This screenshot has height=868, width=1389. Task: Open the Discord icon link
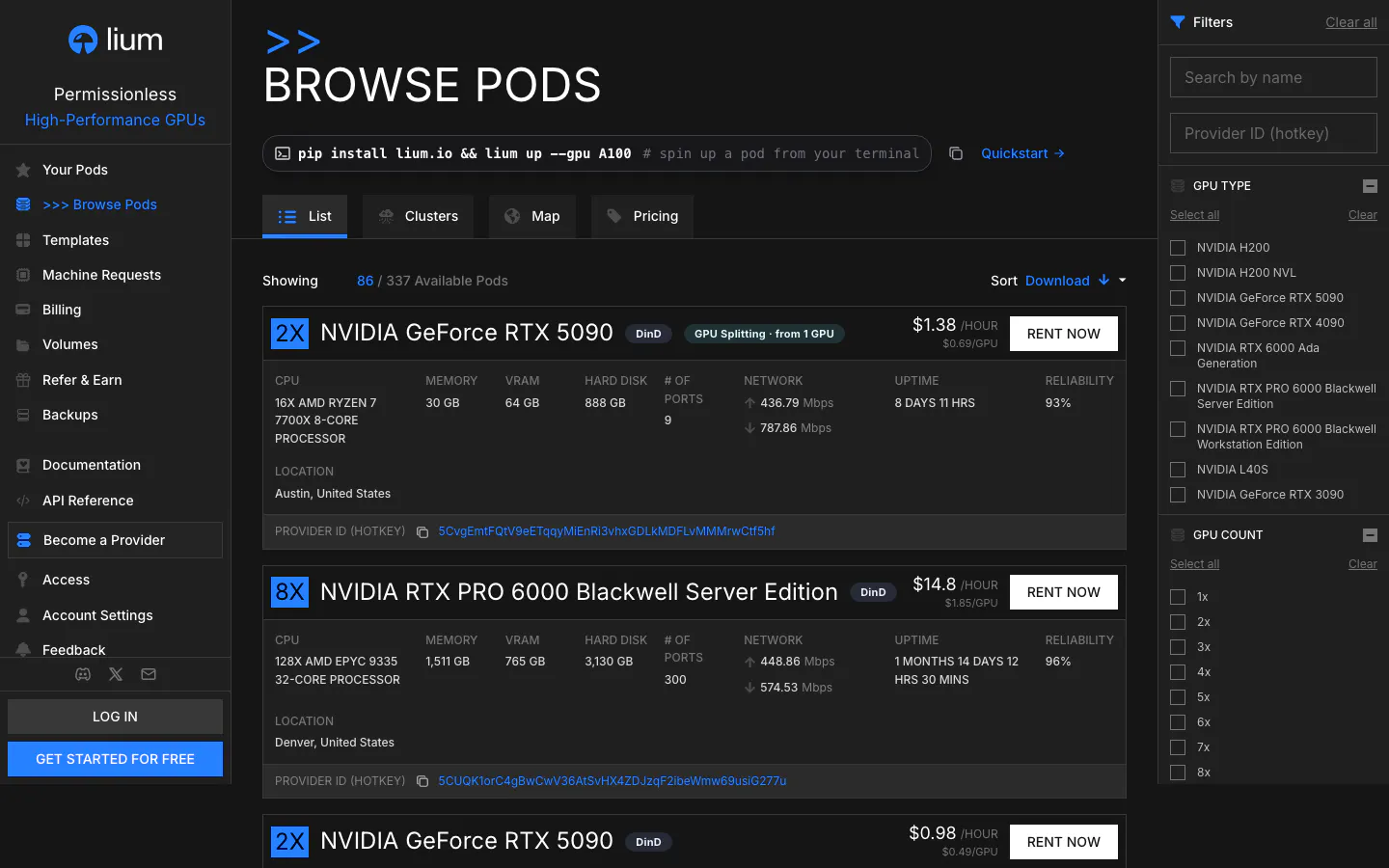(x=83, y=674)
